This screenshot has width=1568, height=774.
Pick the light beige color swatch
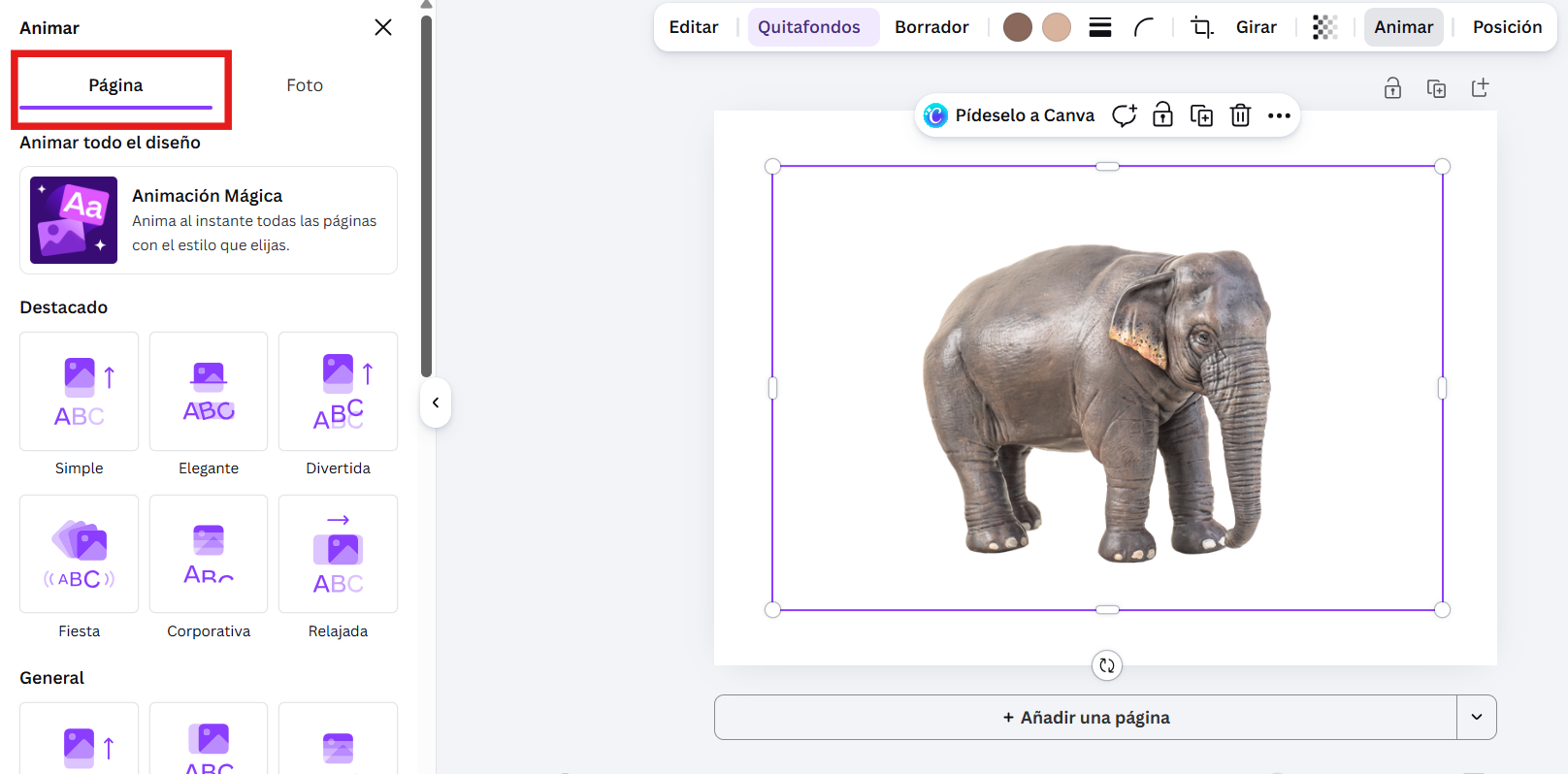click(x=1057, y=27)
